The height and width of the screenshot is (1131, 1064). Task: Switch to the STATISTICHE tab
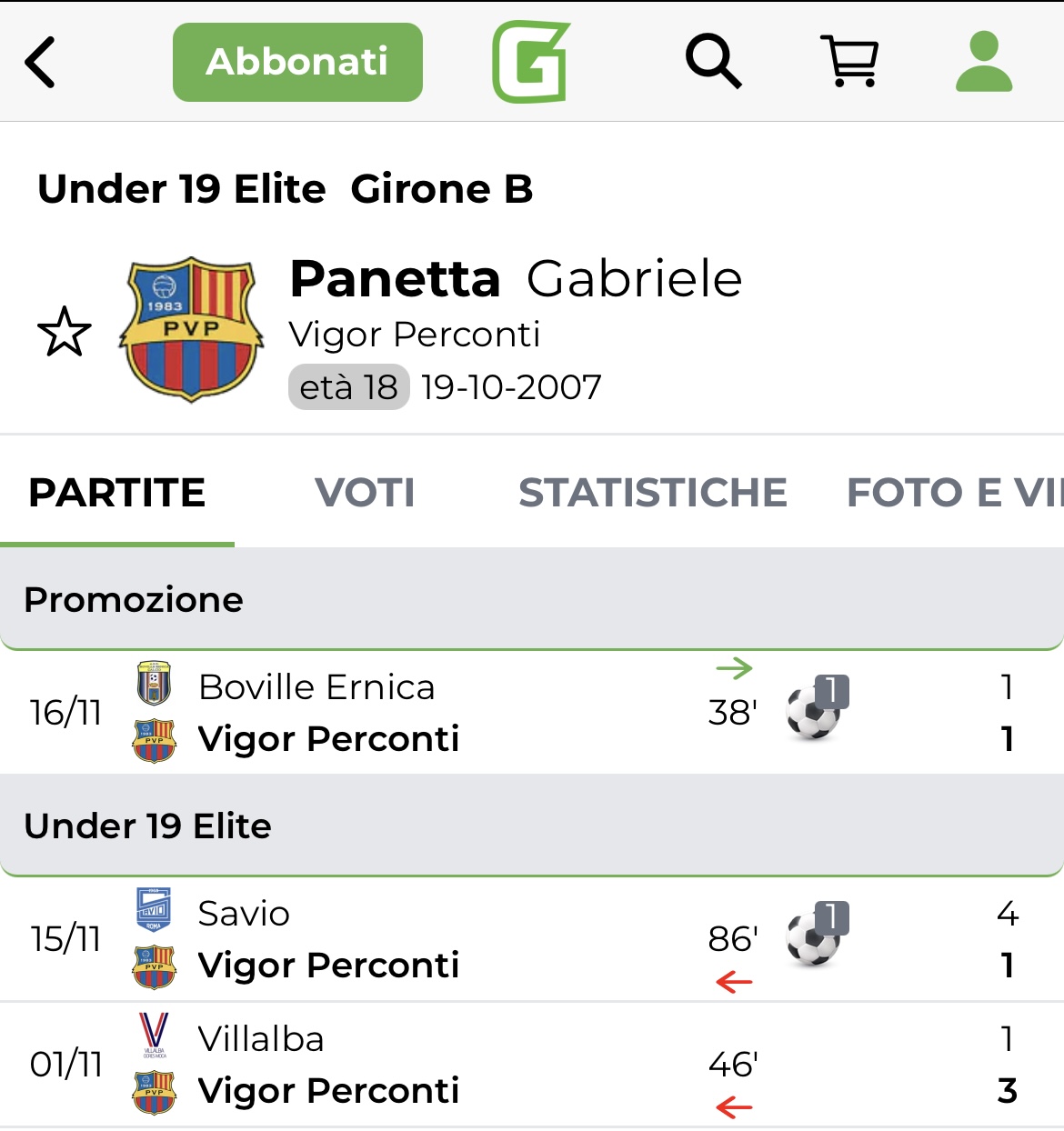(x=652, y=493)
